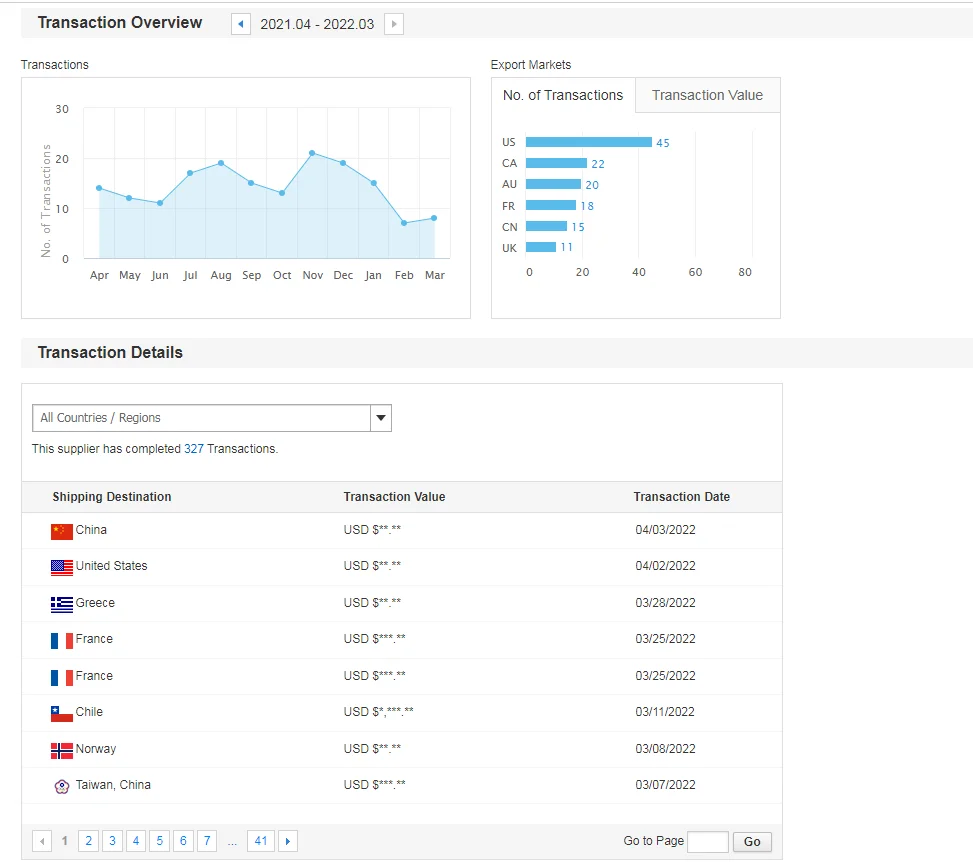Click the US bar in Export Markets chart
This screenshot has height=862, width=973.
click(x=588, y=142)
